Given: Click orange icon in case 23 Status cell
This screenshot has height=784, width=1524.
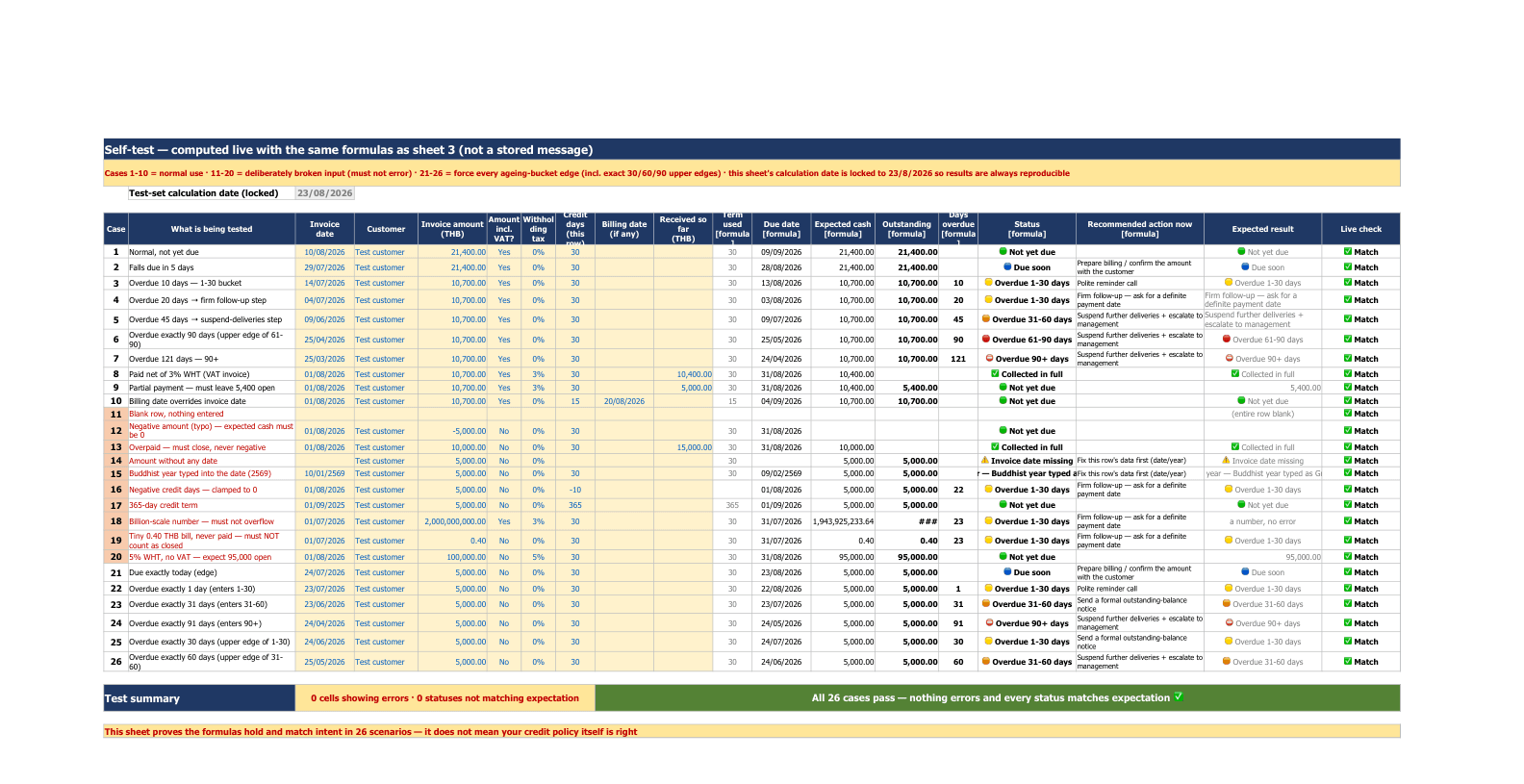Looking at the screenshot, I should (986, 604).
